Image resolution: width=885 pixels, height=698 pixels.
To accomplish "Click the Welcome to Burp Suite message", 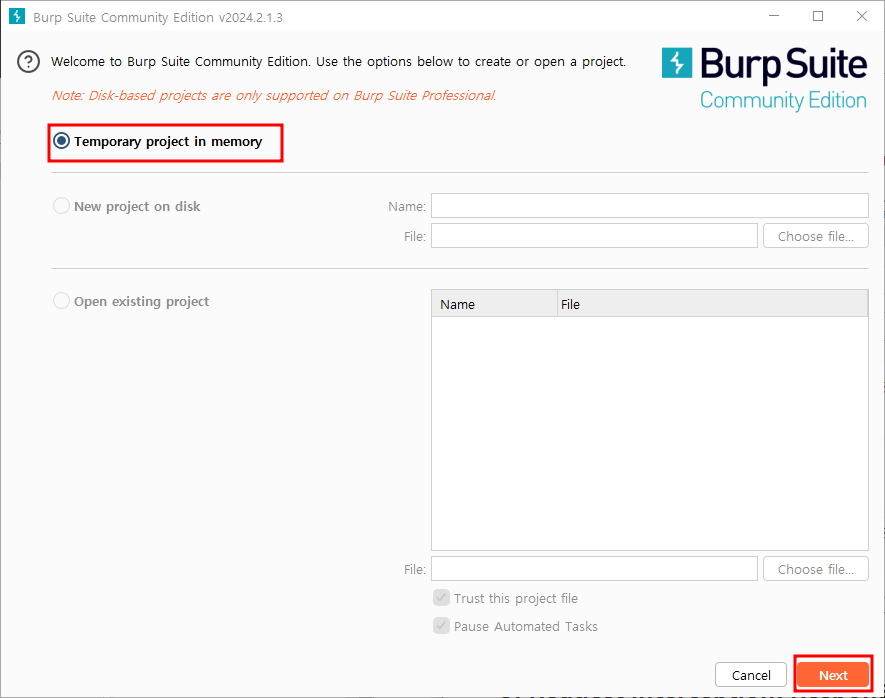I will pos(338,62).
